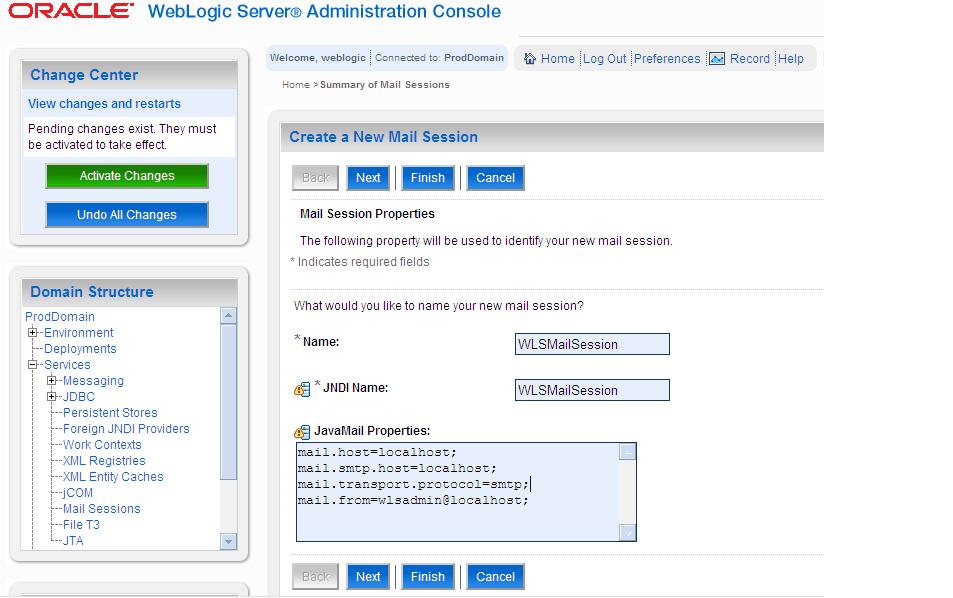Click the Create a New Mail Session title

click(x=384, y=137)
